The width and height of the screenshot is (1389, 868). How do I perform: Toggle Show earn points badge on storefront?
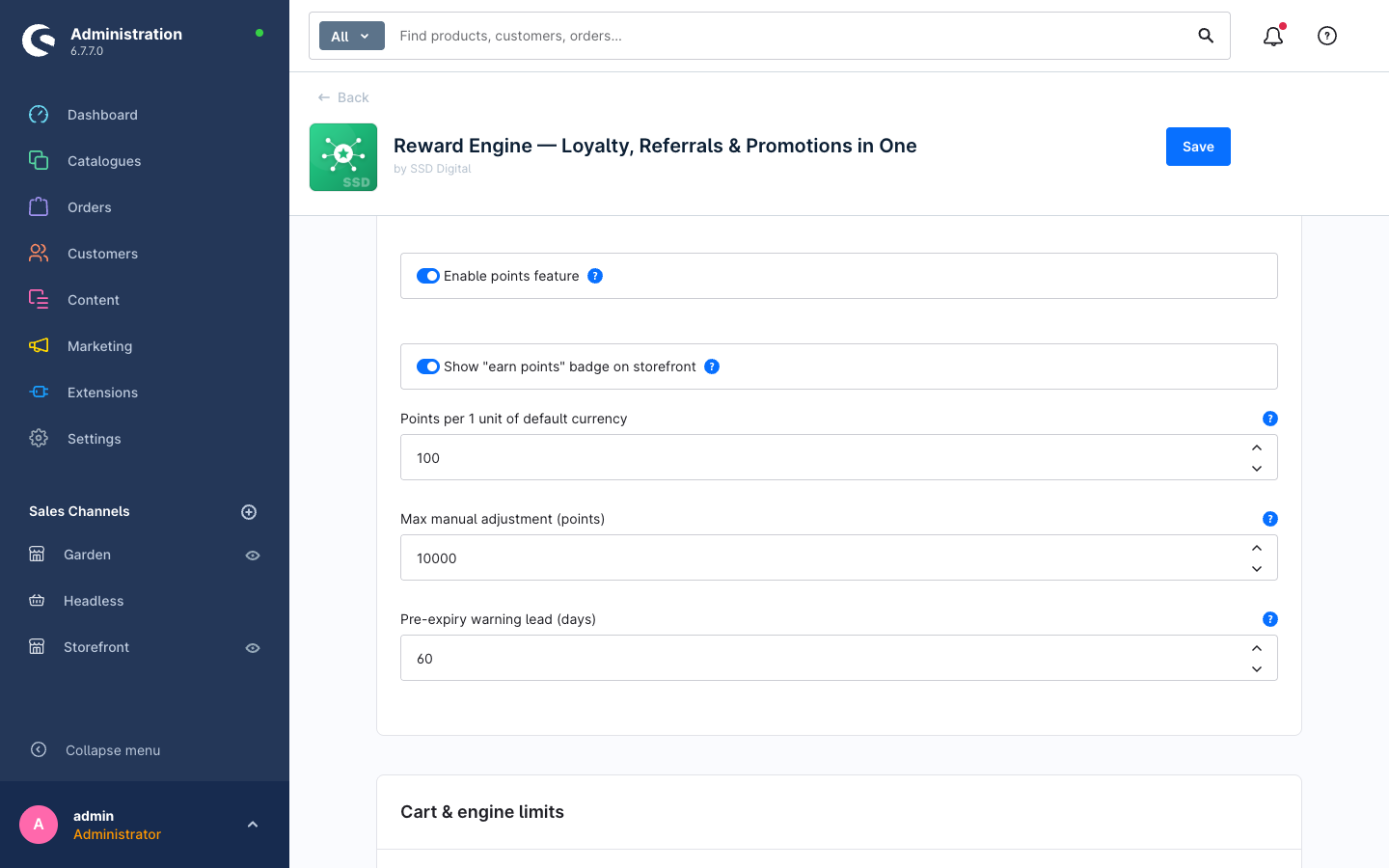(428, 366)
